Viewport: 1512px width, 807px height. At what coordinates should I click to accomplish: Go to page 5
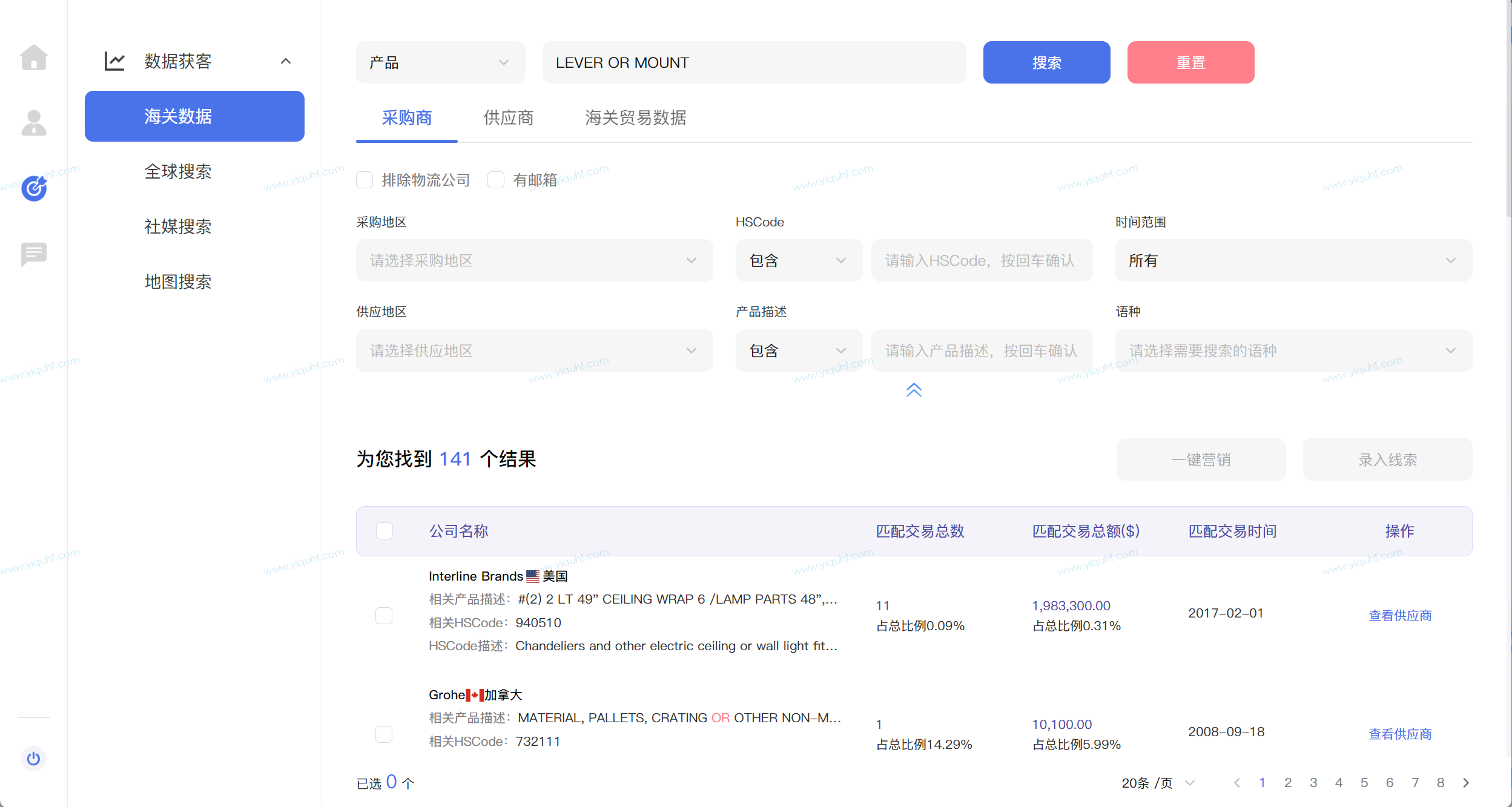(x=1364, y=783)
